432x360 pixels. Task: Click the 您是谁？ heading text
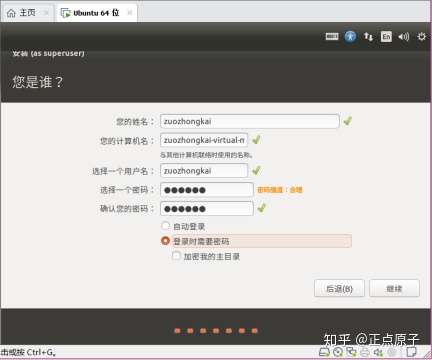click(38, 82)
